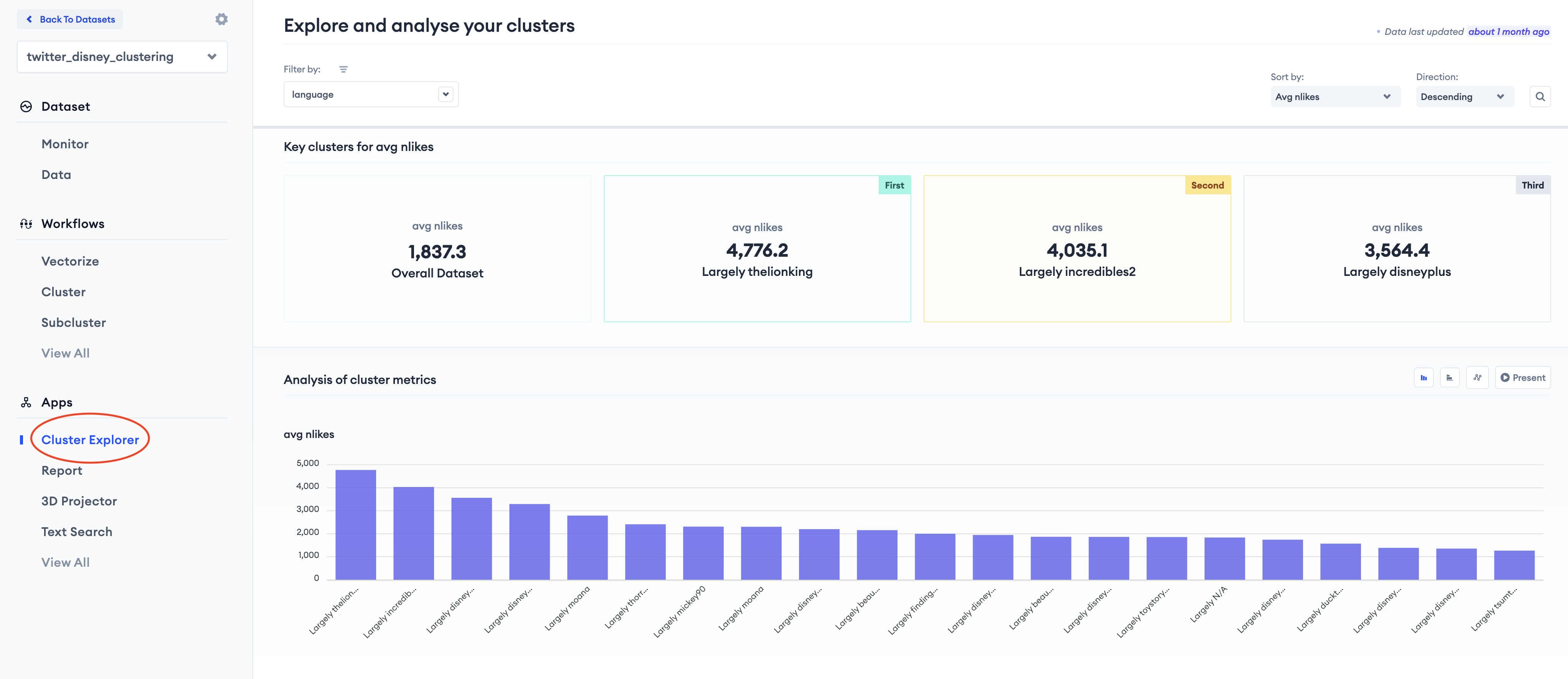
Task: Switch to line graph chart view
Action: [x=1477, y=378]
